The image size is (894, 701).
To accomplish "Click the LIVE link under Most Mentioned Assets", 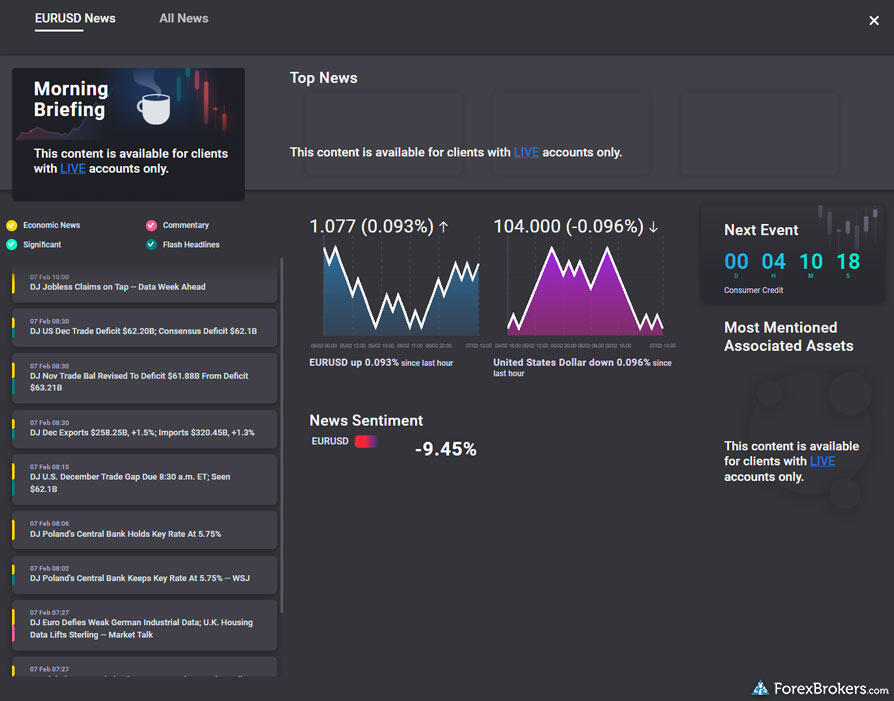I will point(822,461).
